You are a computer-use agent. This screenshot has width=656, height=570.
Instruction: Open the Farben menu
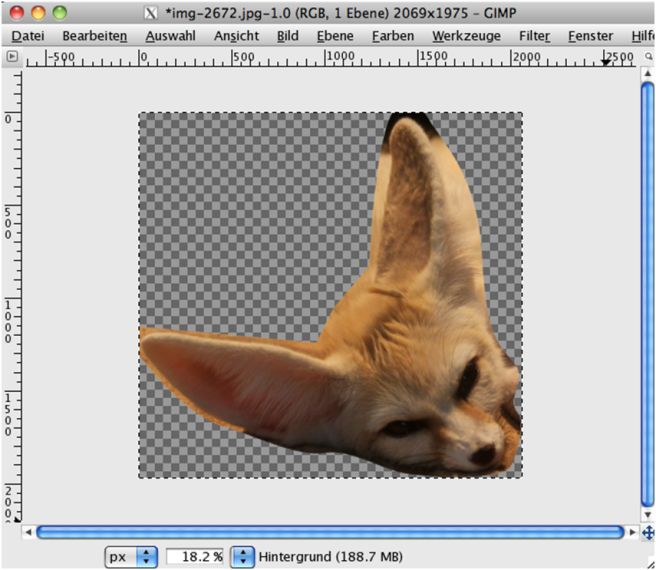(x=392, y=36)
